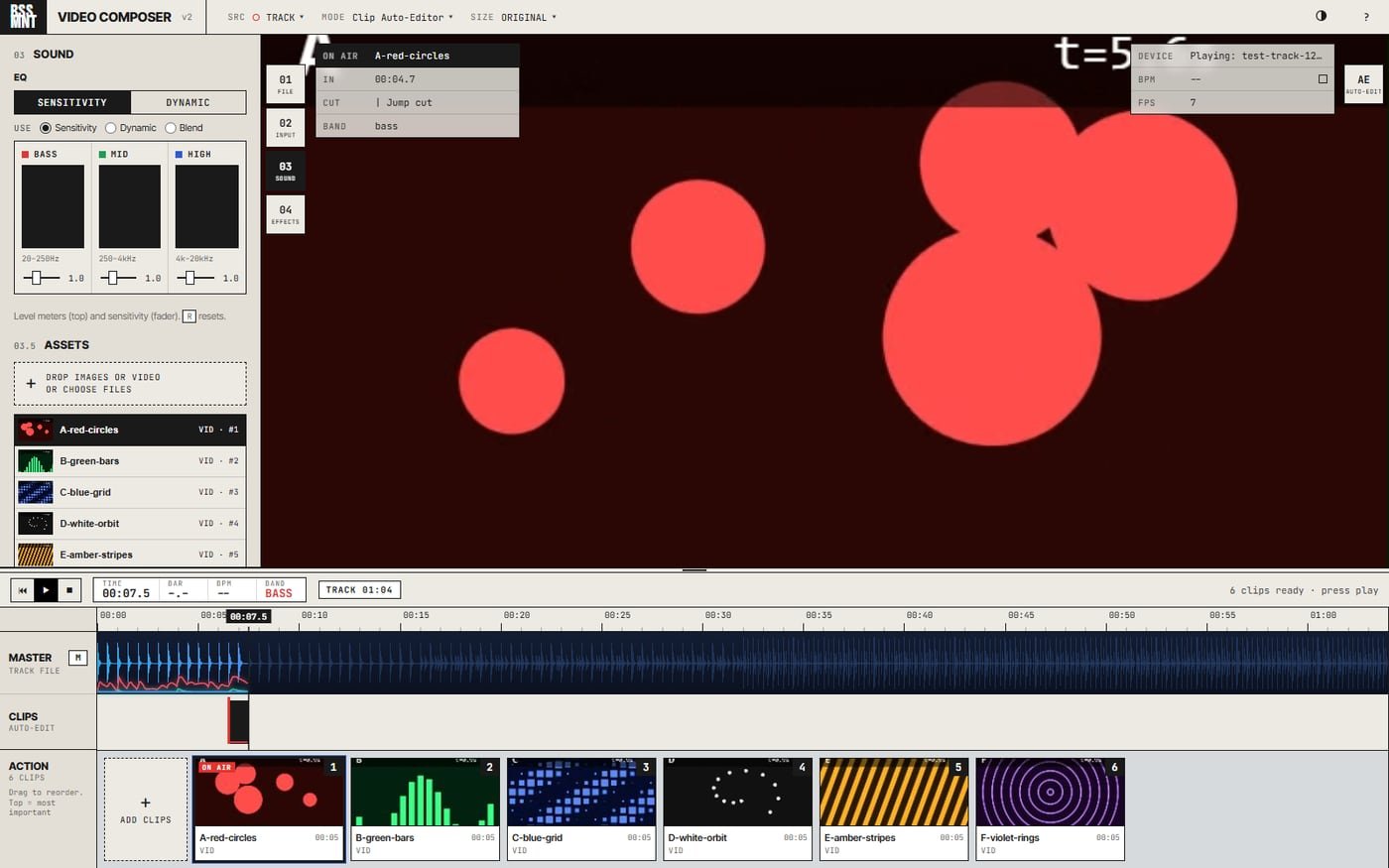Open the CUT Jump cut selector
Screen dimensions: 1389x868
click(x=418, y=102)
